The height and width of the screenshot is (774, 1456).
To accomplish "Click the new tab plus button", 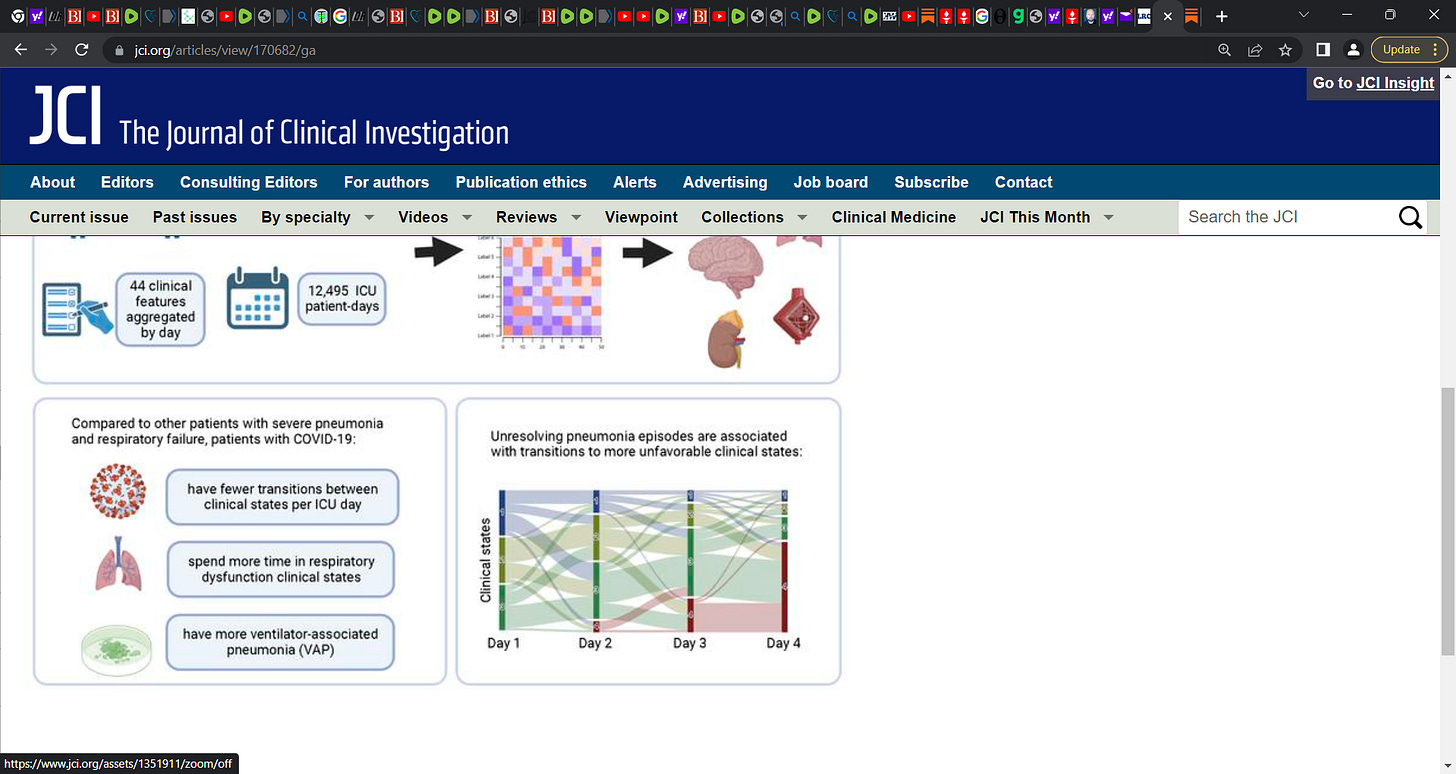I will 1221,16.
